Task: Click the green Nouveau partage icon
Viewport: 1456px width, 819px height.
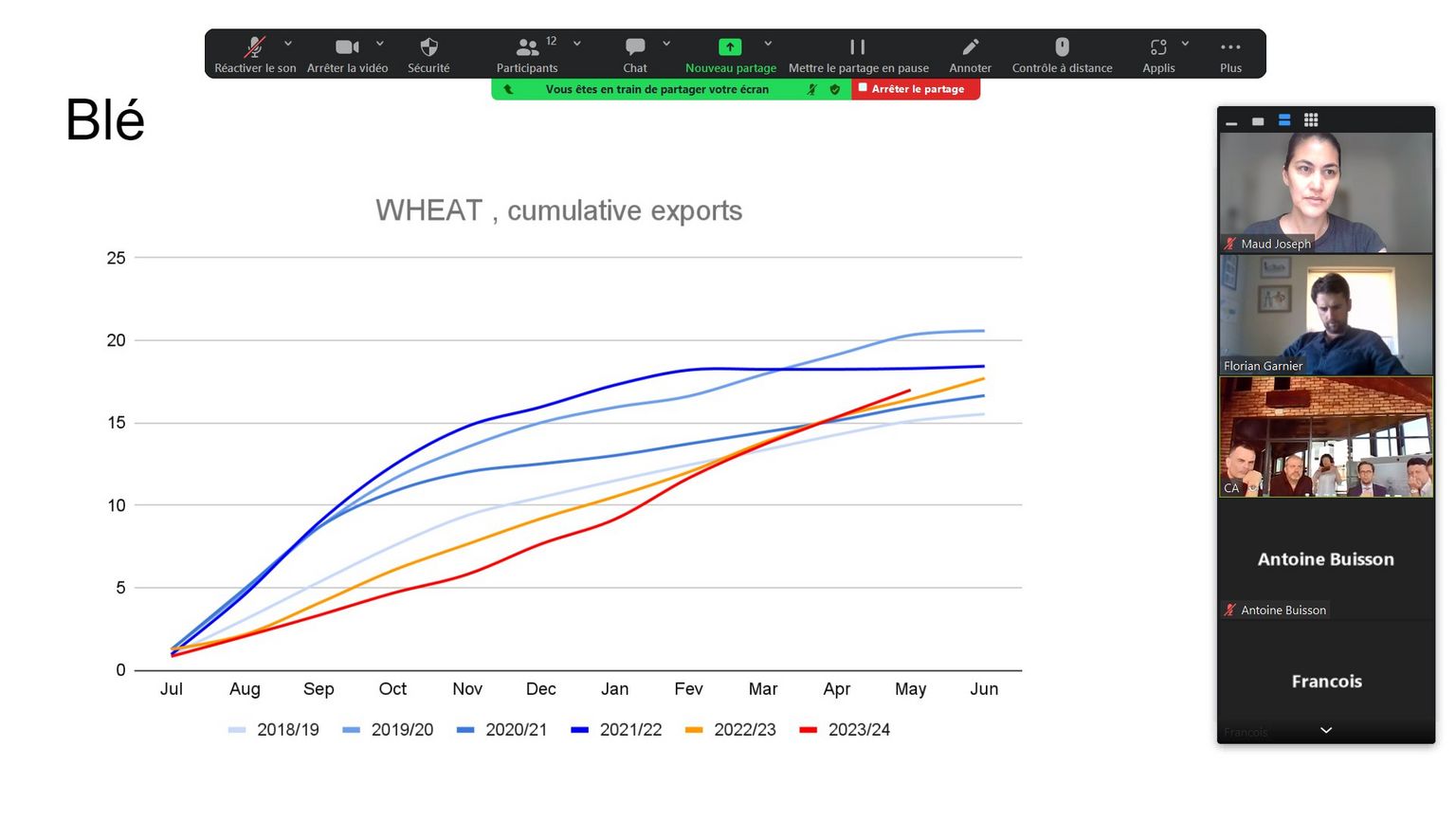Action: click(x=730, y=47)
